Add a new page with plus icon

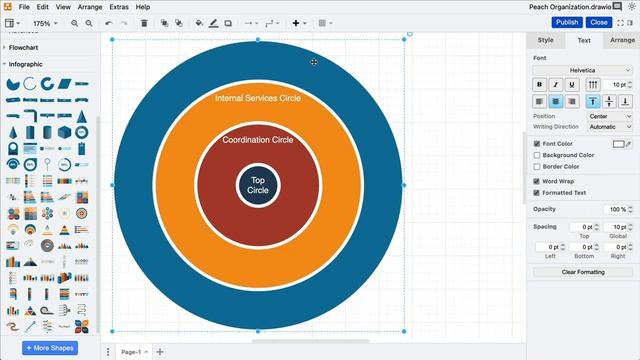(160, 352)
